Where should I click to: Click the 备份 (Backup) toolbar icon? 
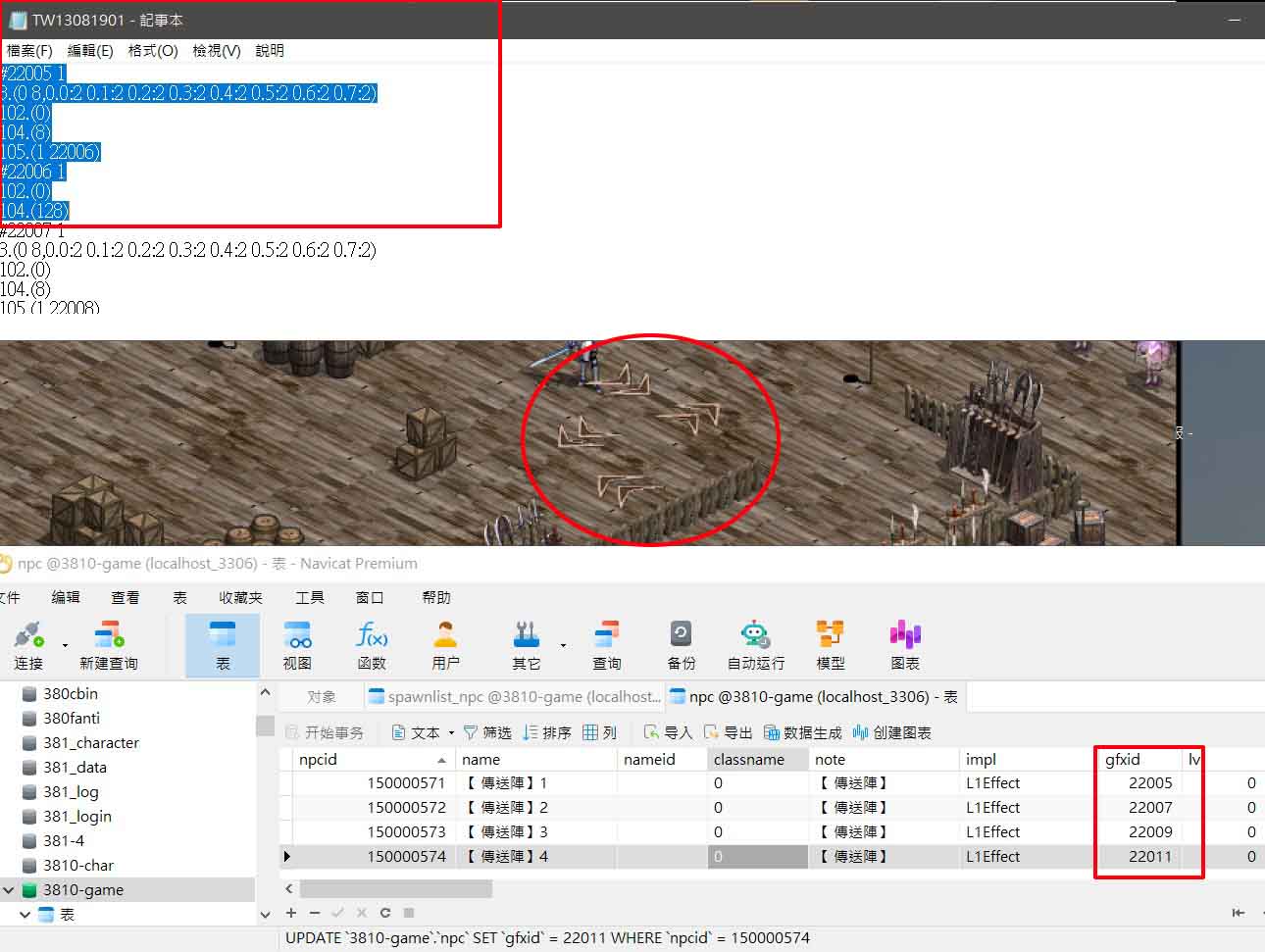[682, 645]
